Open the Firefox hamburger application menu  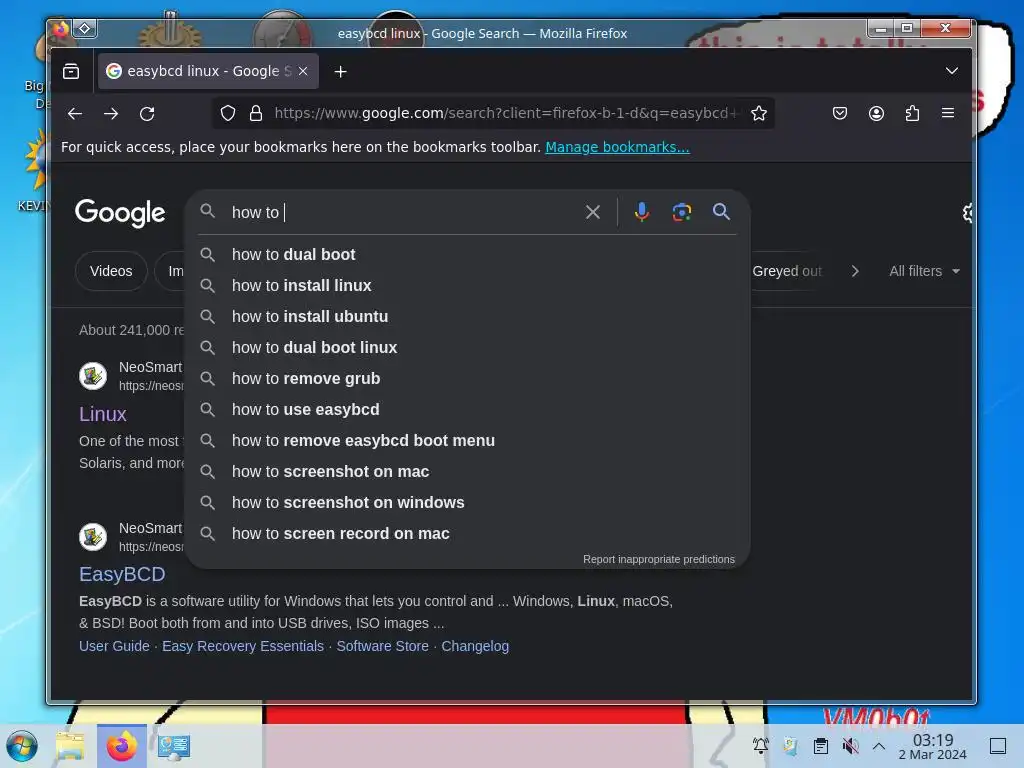(948, 113)
